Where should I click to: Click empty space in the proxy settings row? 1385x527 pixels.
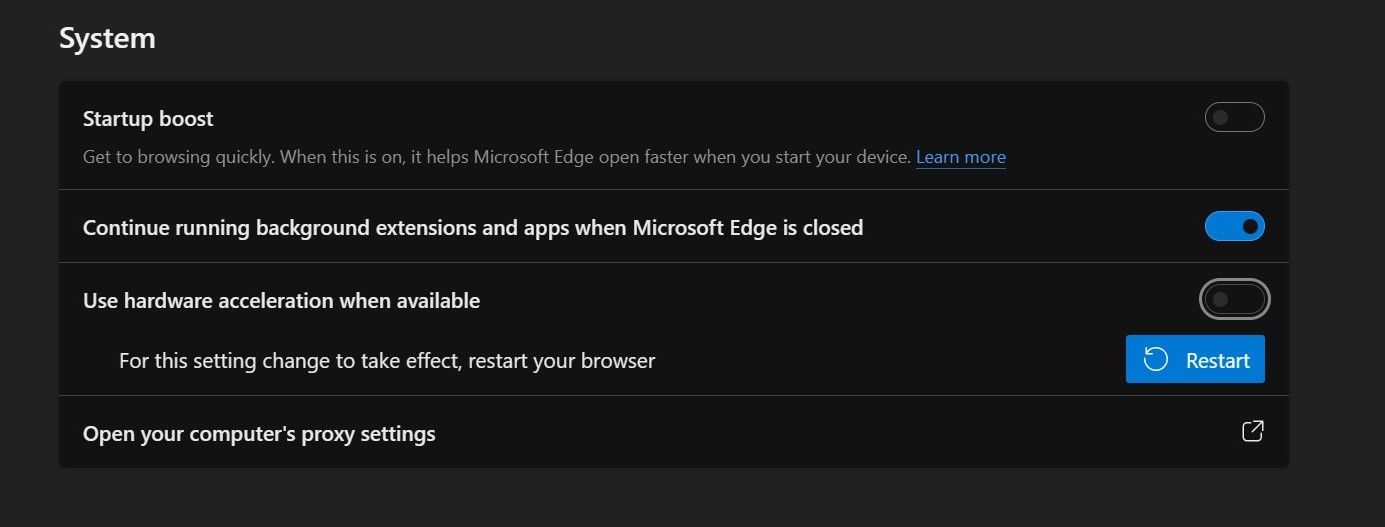pyautogui.click(x=800, y=433)
